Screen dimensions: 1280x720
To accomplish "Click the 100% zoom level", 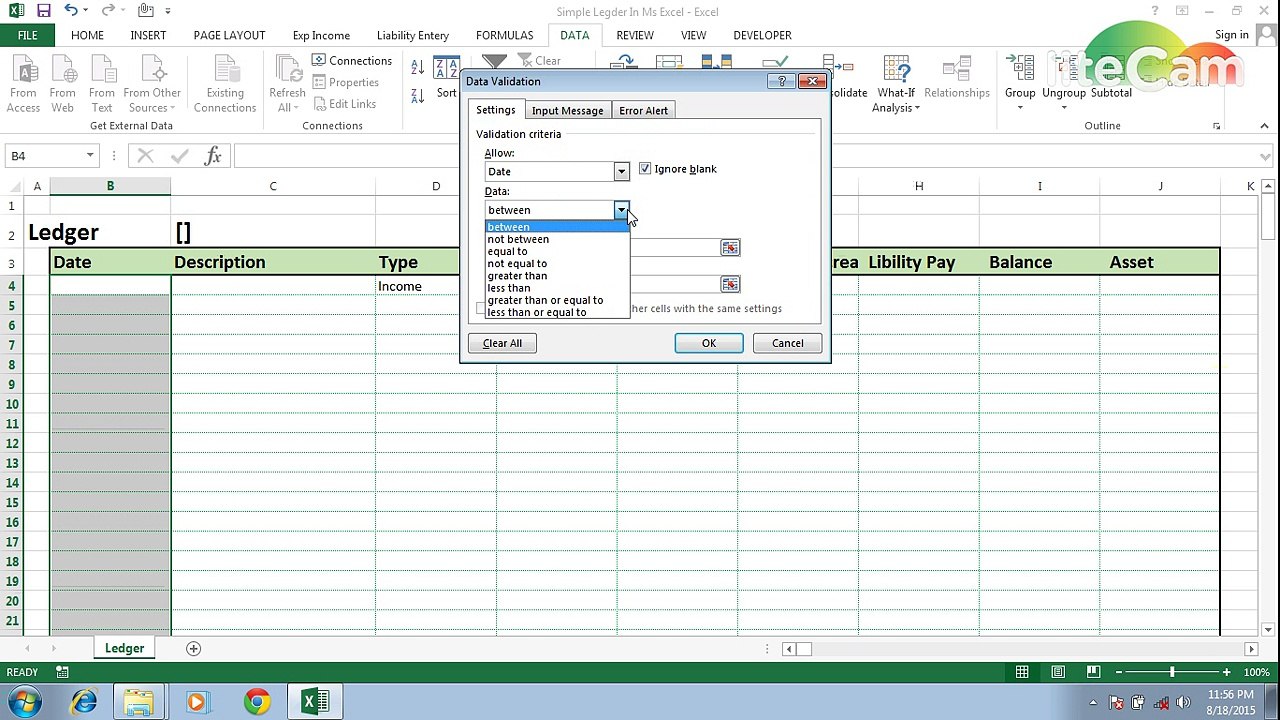I will coord(1257,672).
